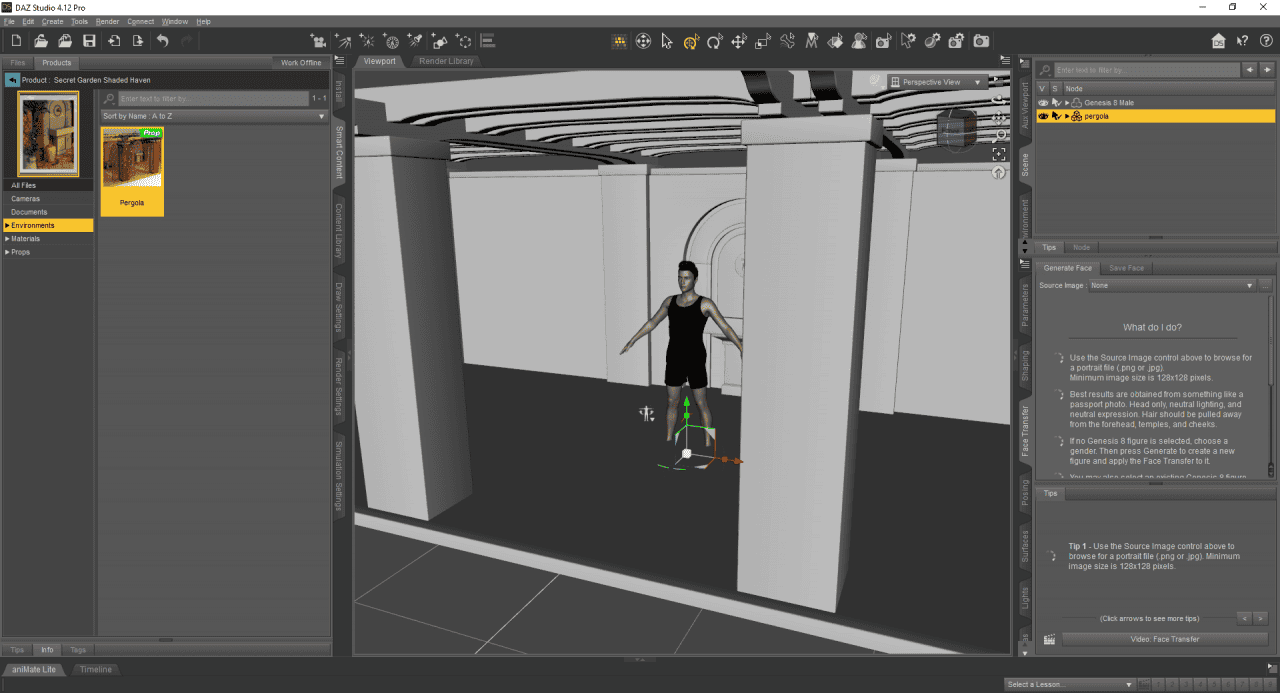Switch to the Render Library tab
This screenshot has height=693, width=1280.
446,60
